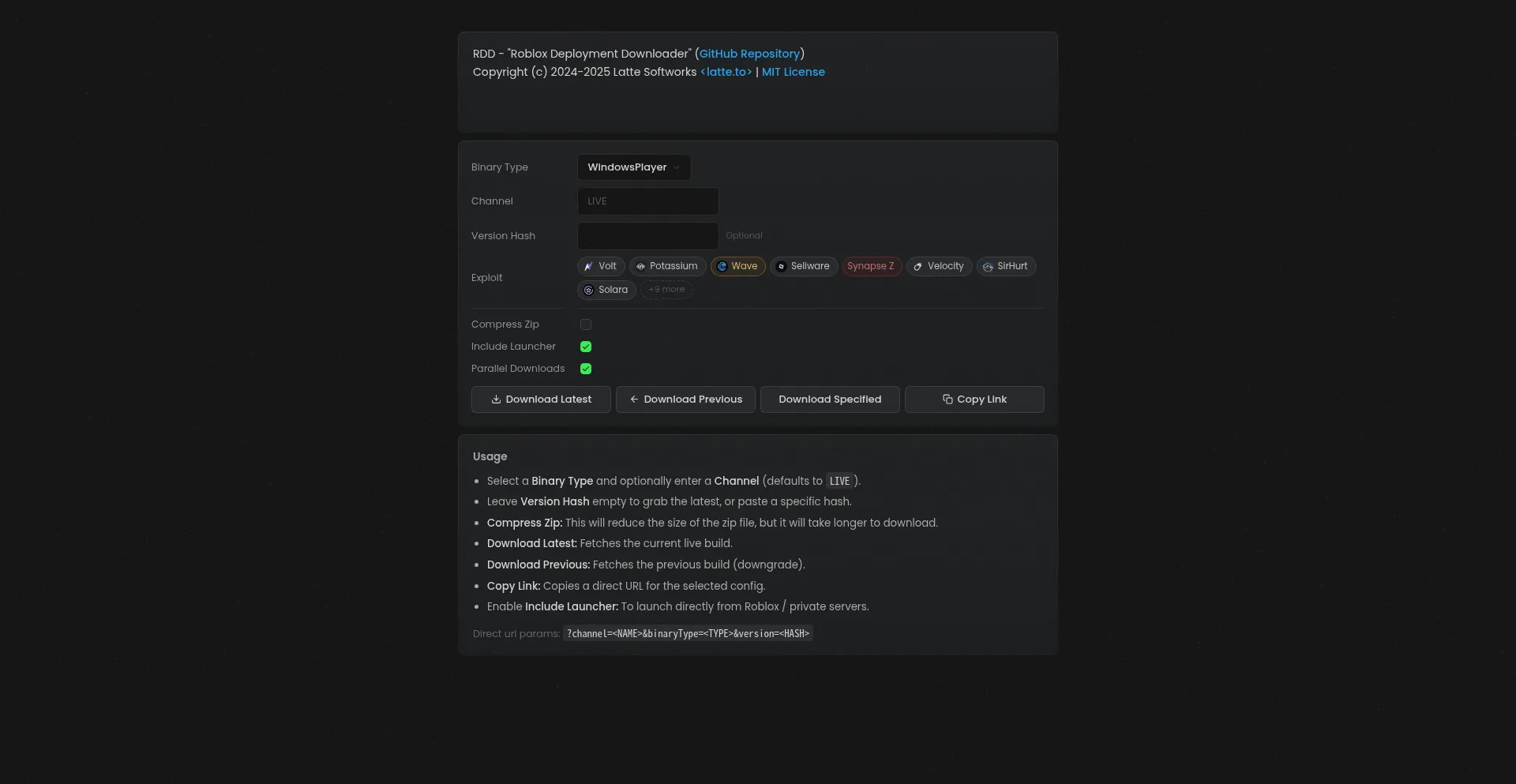Click the Seliware logo icon
This screenshot has width=1516, height=784.
(781, 267)
